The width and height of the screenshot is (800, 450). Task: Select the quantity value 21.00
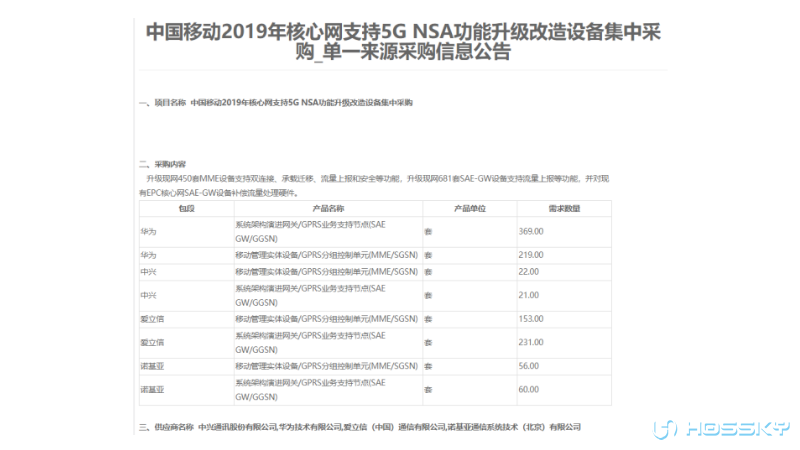[x=529, y=295]
